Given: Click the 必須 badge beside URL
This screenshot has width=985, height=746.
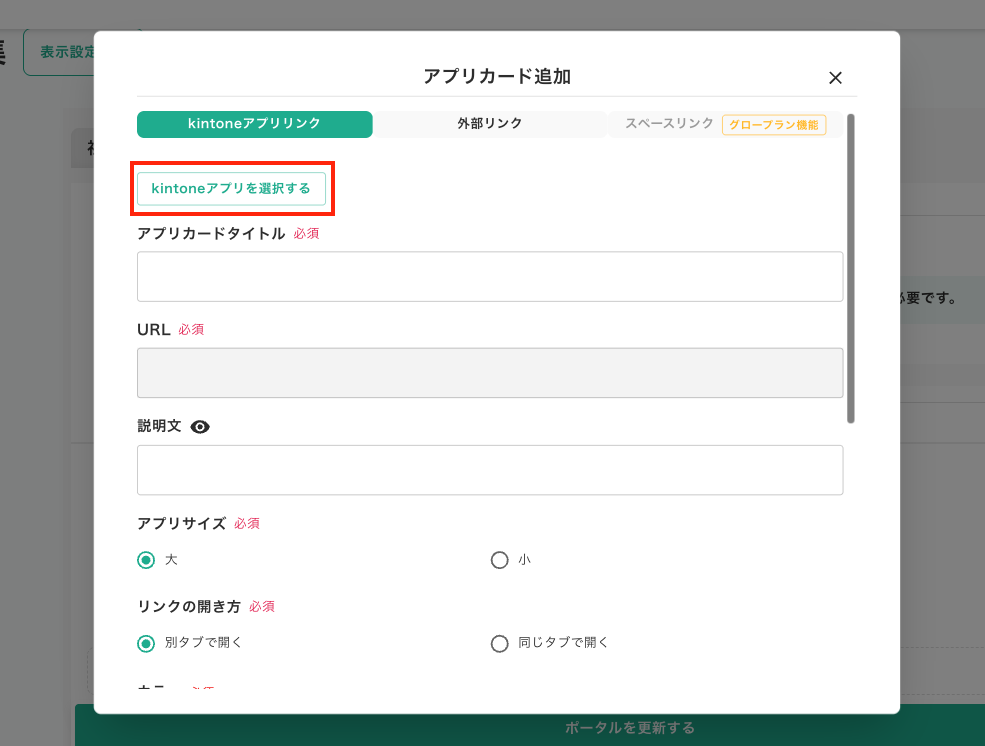Looking at the screenshot, I should coord(190,328).
